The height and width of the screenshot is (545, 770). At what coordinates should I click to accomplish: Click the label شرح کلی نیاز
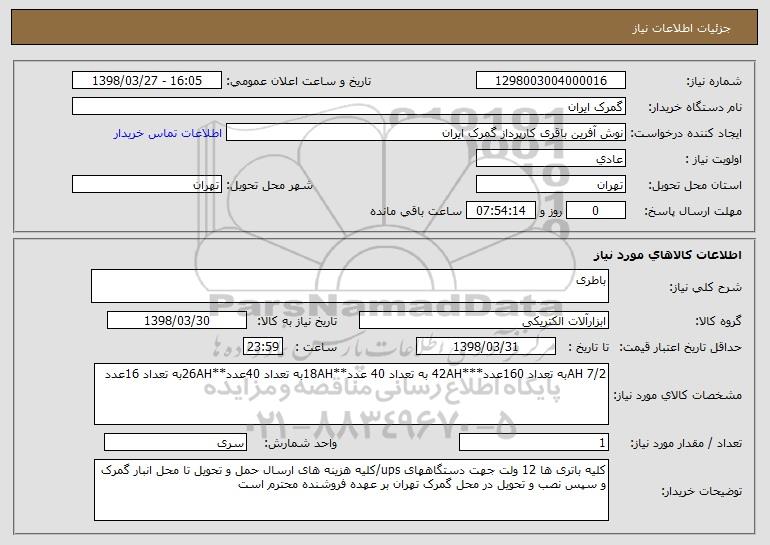coord(706,287)
